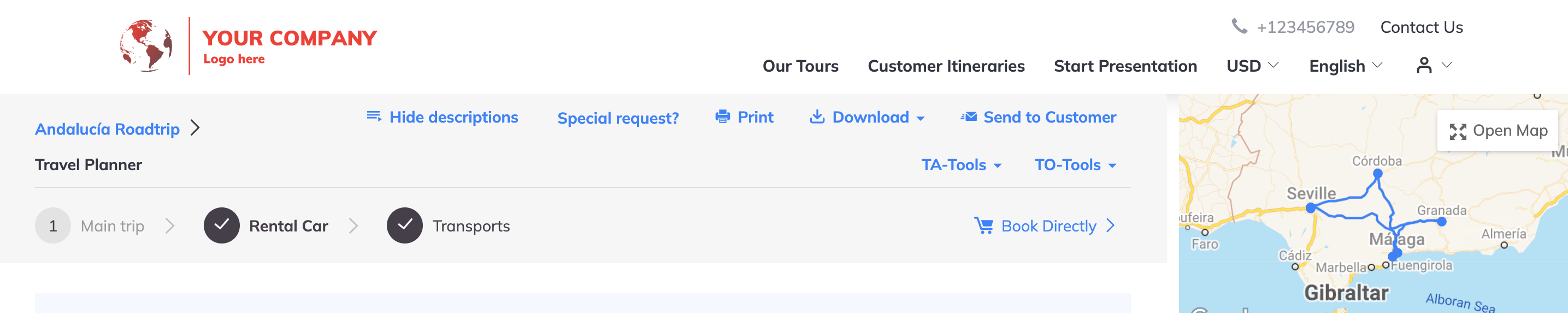The height and width of the screenshot is (313, 1568).
Task: Click the envelope icon for Send to Customer
Action: click(969, 117)
